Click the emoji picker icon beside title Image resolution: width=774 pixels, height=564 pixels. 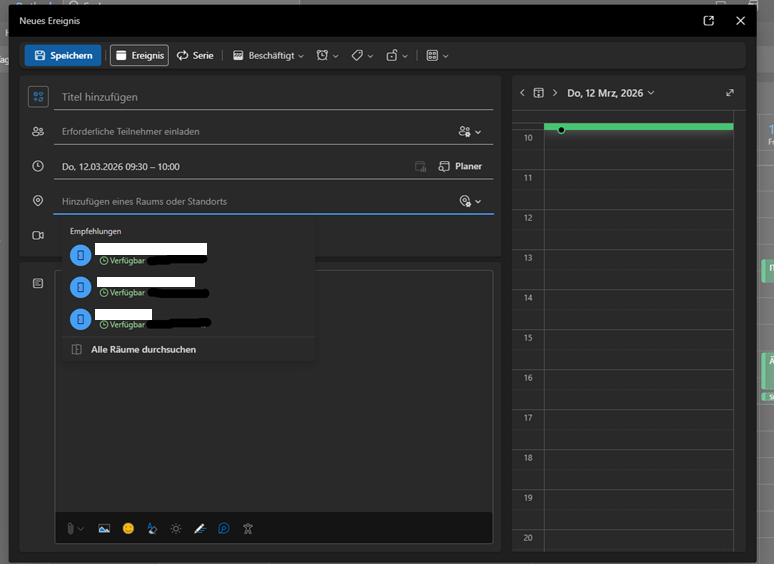[x=39, y=97]
